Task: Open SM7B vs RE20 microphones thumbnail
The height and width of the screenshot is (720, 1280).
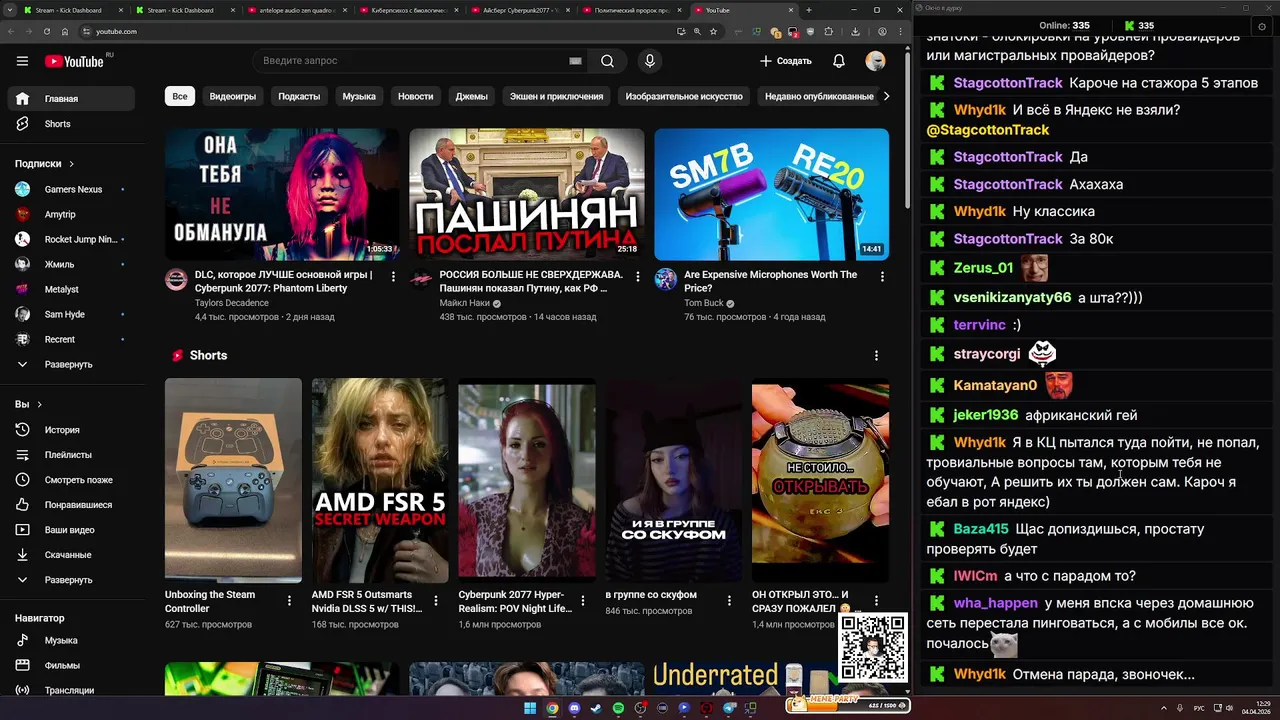Action: pyautogui.click(x=772, y=194)
